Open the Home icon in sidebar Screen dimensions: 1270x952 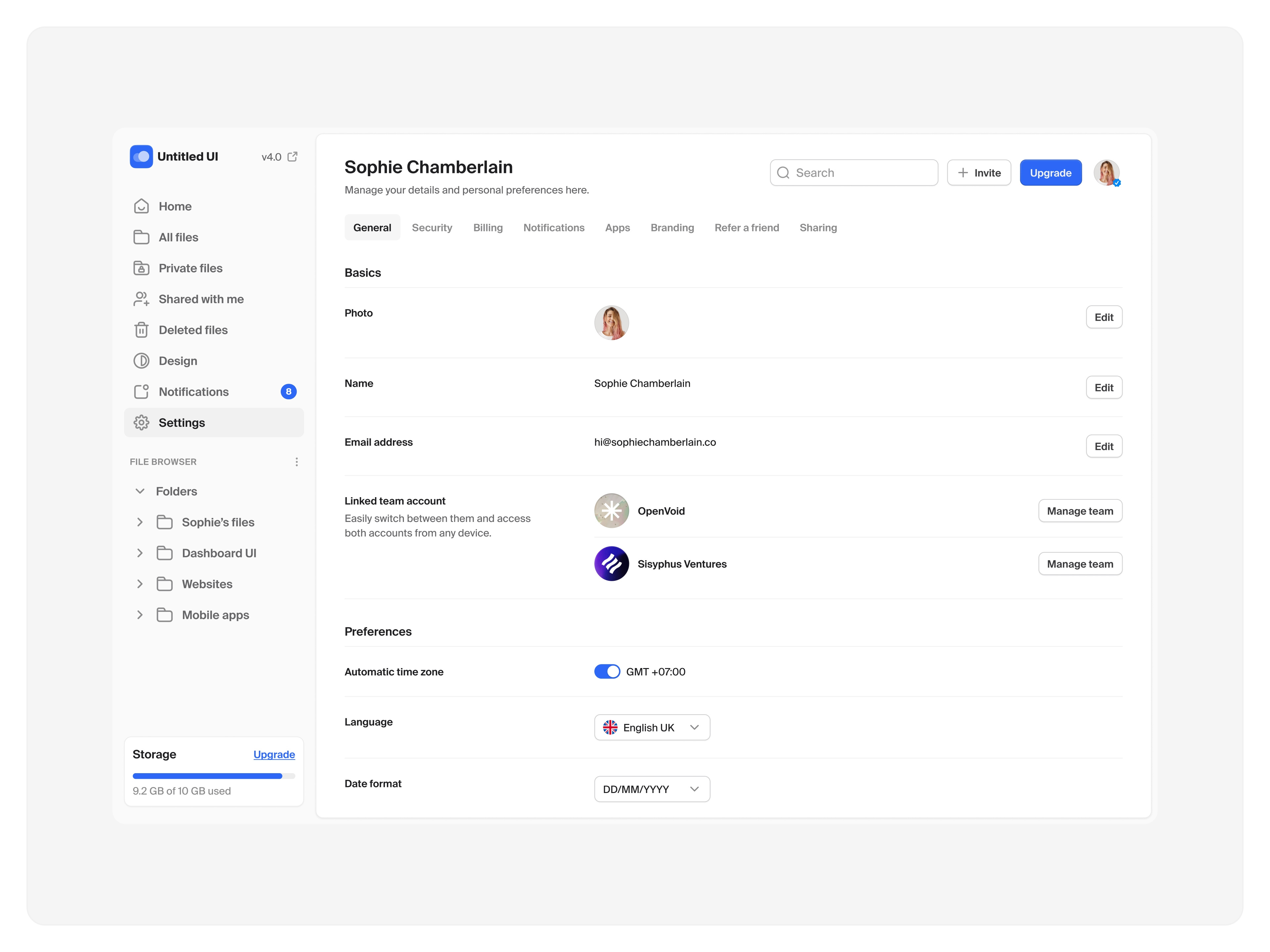[141, 206]
